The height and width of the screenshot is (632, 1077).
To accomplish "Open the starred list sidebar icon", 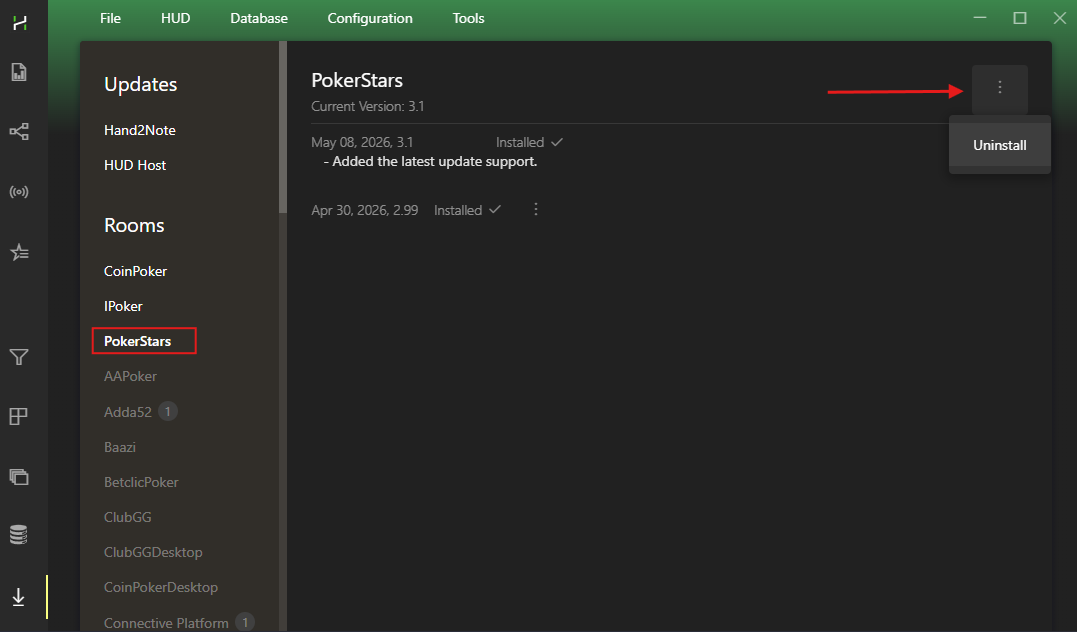I will (19, 252).
